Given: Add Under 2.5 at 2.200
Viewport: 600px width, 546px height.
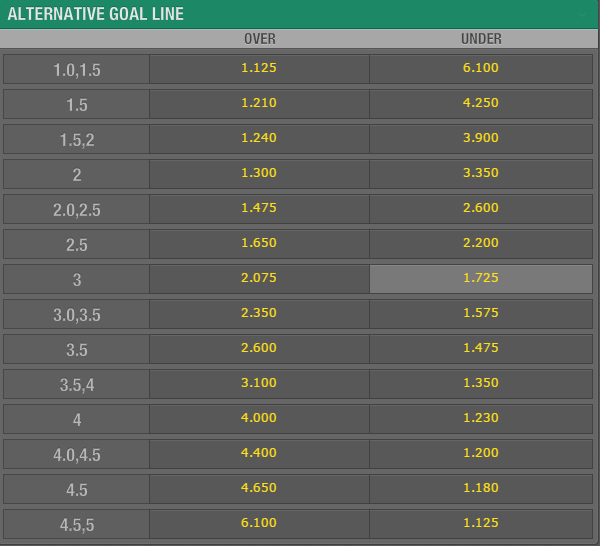Looking at the screenshot, I should (481, 244).
